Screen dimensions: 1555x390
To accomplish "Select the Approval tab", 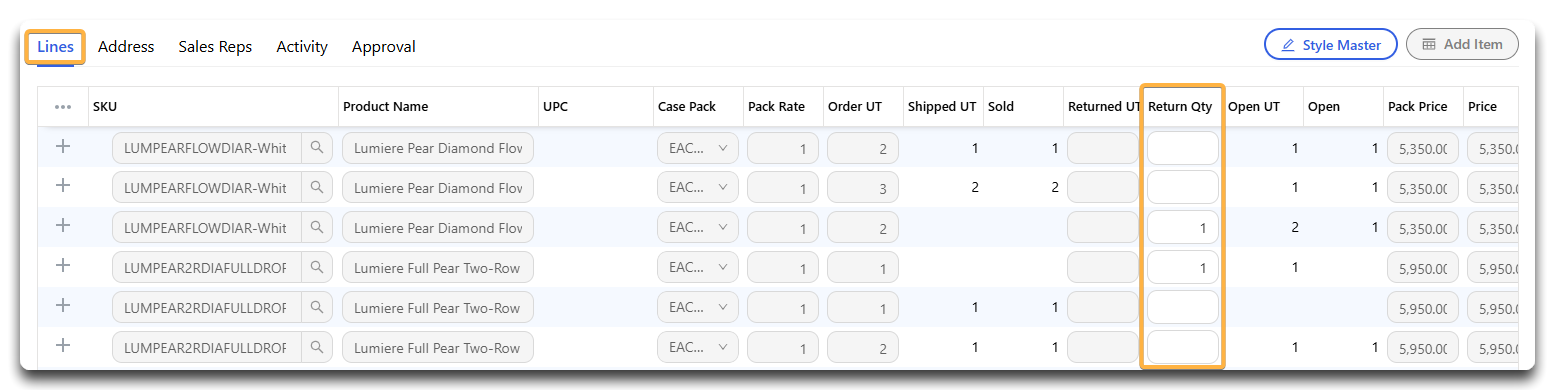I will coord(384,47).
